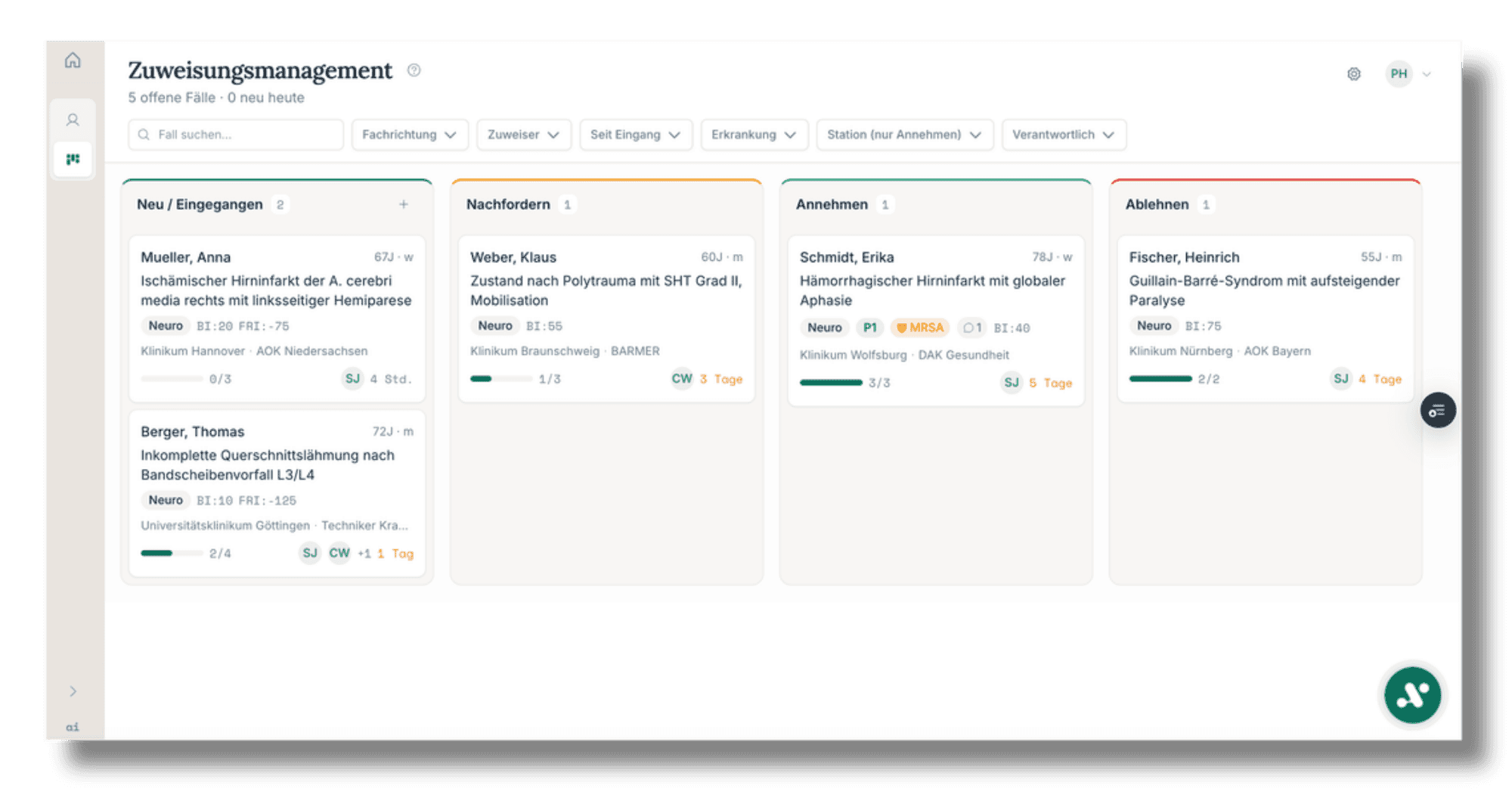1512x804 pixels.
Task: Click the SJ avatar on Fischer card
Action: pyautogui.click(x=1341, y=379)
